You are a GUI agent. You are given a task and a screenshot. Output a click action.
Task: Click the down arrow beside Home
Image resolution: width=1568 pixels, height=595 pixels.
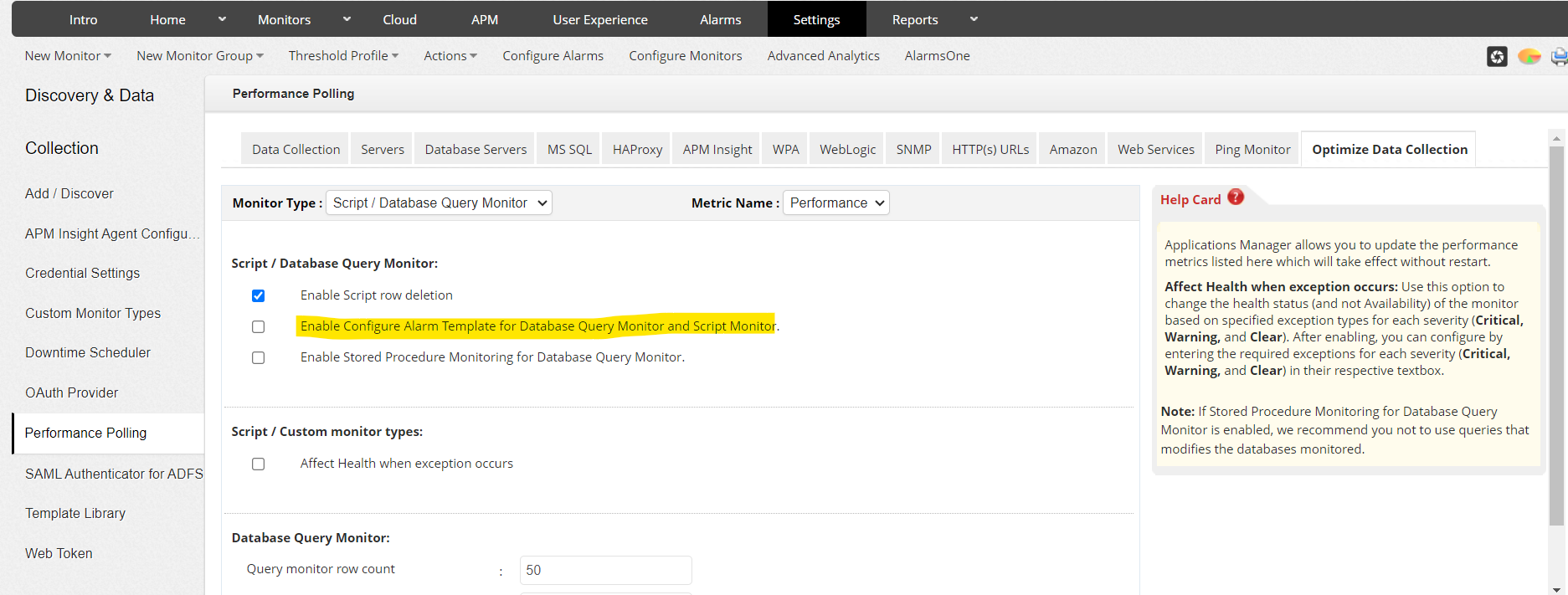pos(222,19)
